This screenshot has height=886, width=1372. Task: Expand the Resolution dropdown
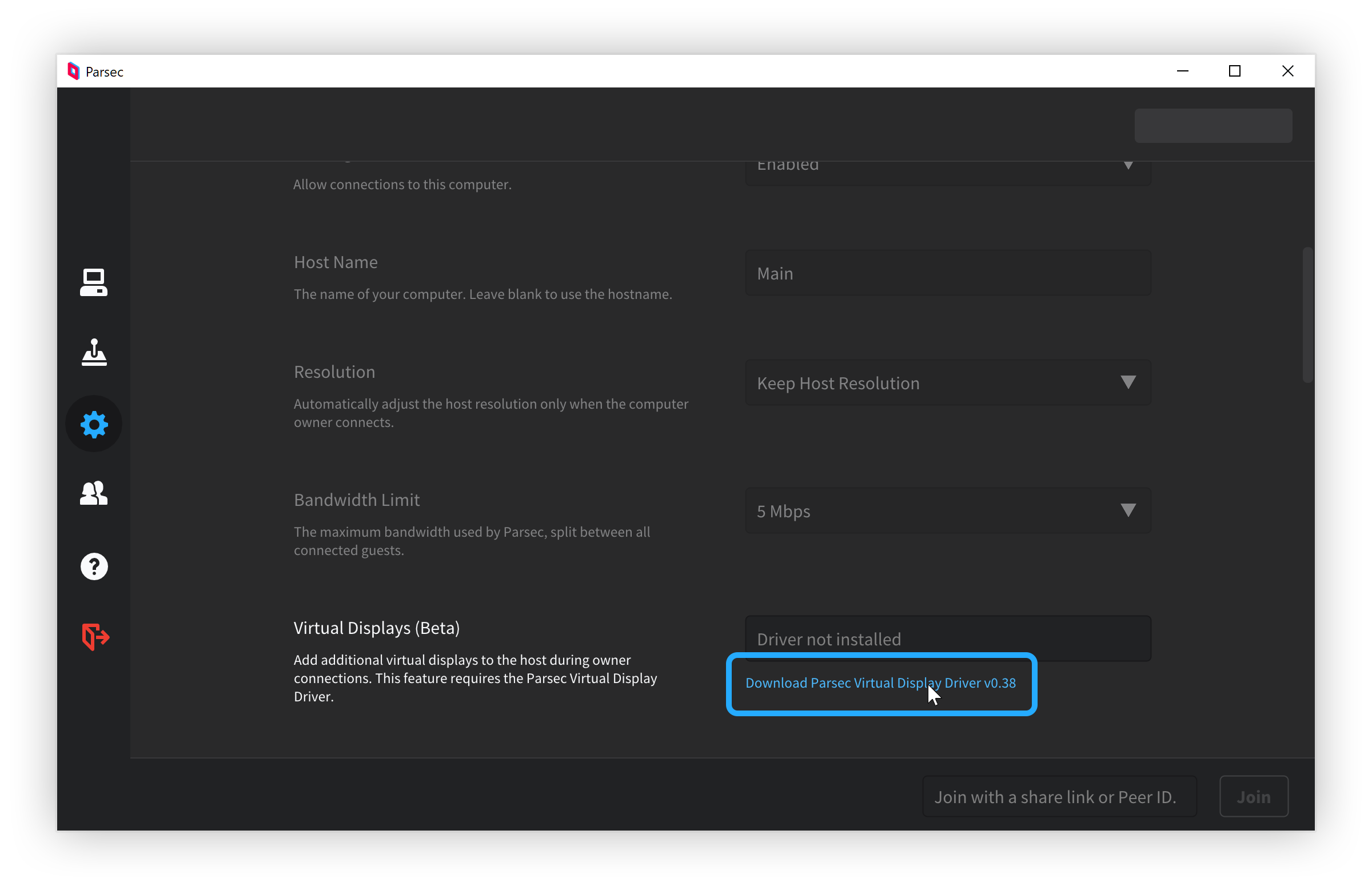coord(947,383)
